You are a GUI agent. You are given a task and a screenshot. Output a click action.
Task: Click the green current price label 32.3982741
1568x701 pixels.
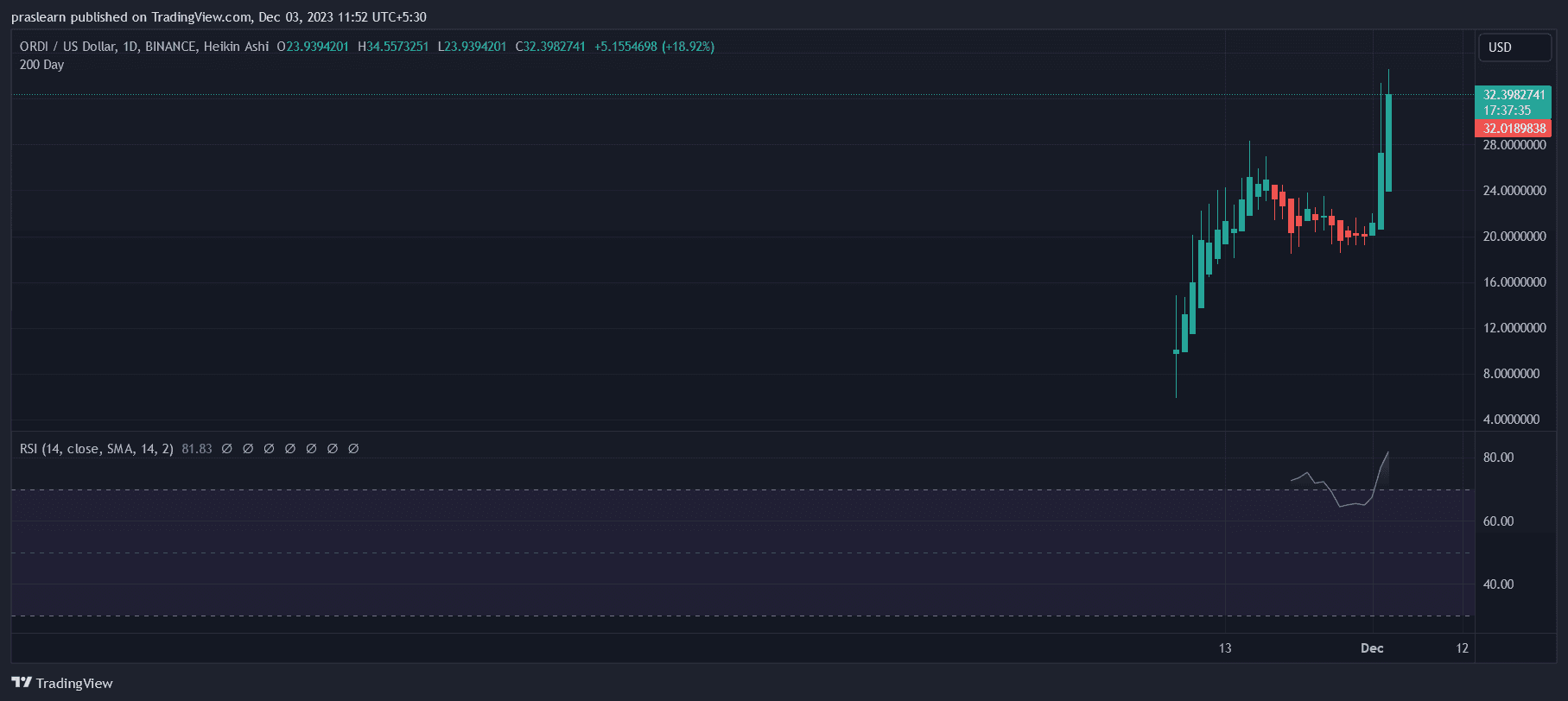point(1513,95)
